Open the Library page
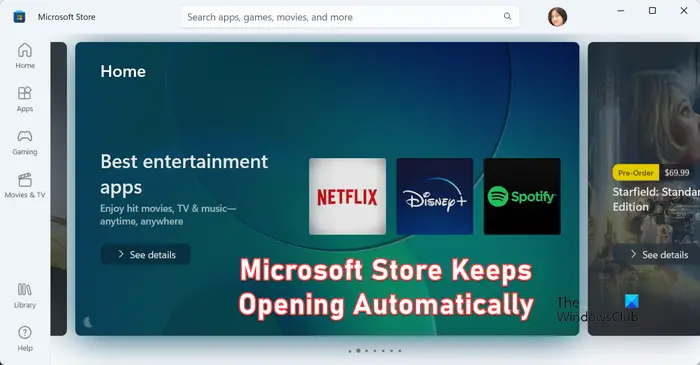Image resolution: width=700 pixels, height=365 pixels. pyautogui.click(x=25, y=295)
